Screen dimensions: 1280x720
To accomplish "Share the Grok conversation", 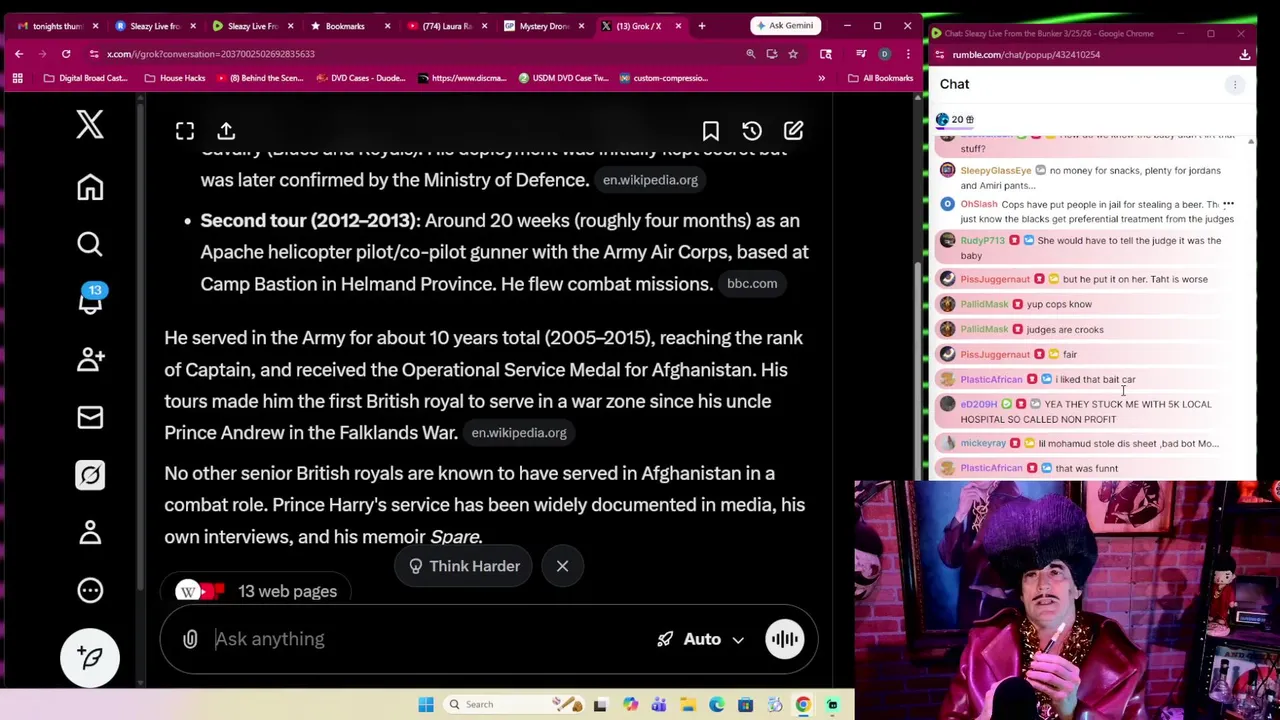I will click(x=226, y=131).
